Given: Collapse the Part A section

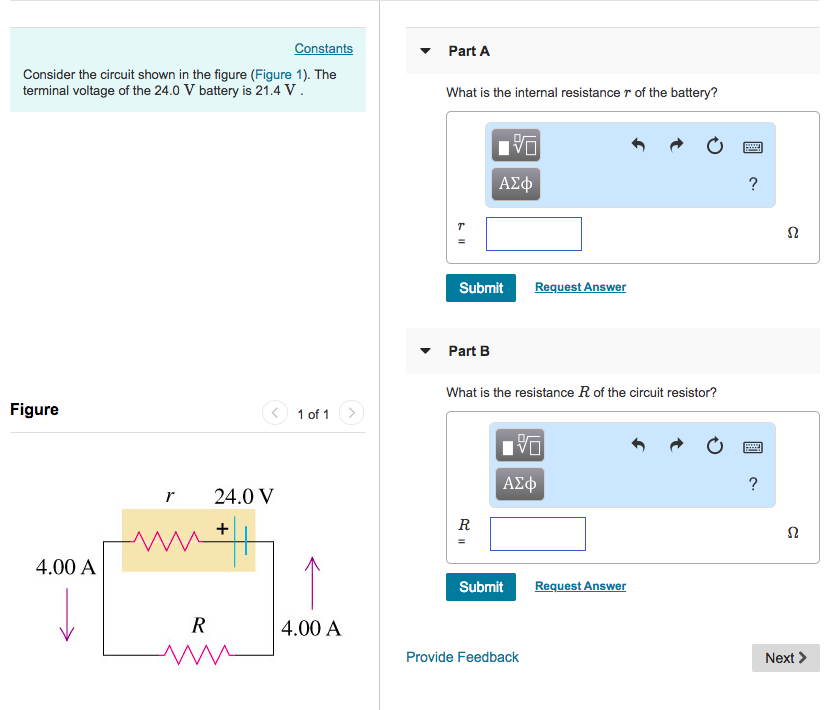Looking at the screenshot, I should [x=425, y=51].
